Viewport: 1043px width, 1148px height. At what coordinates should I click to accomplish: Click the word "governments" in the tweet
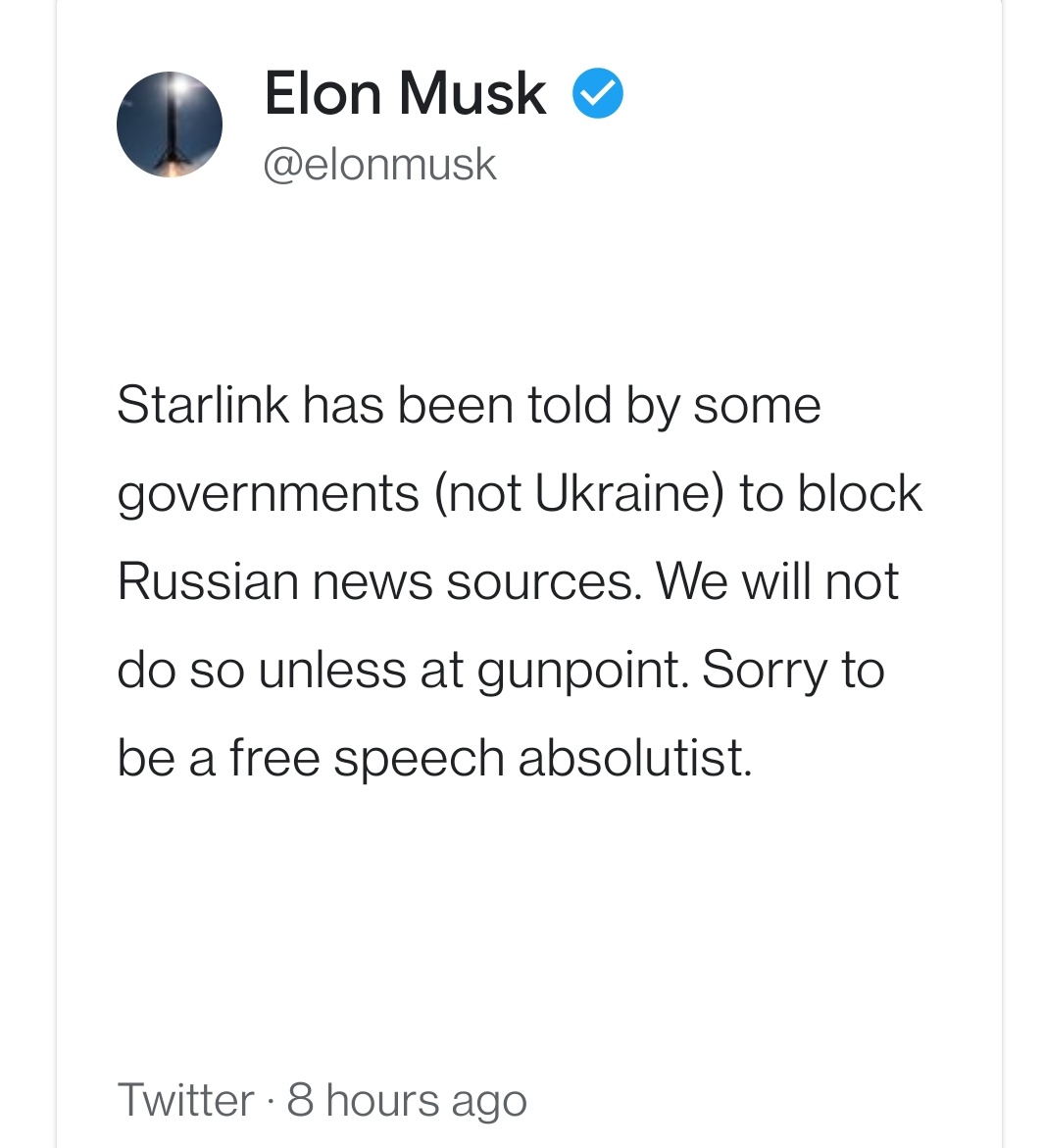pyautogui.click(x=268, y=494)
